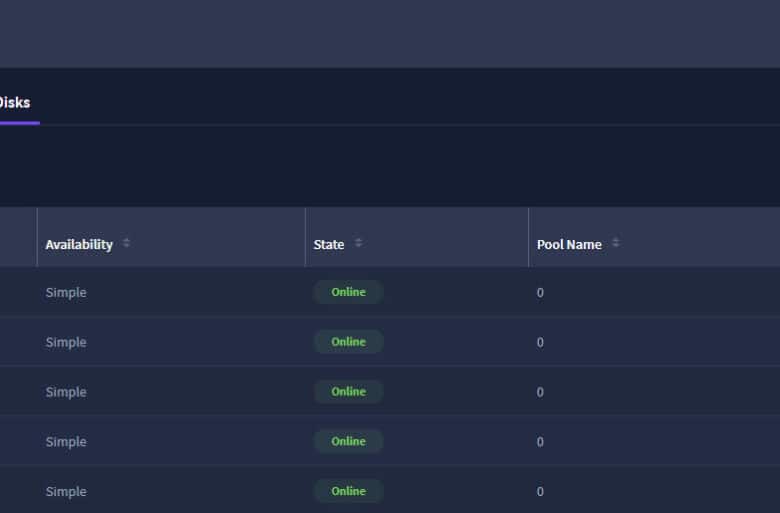This screenshot has width=780, height=513.
Task: Click the Pool Name column header text
Action: point(569,245)
